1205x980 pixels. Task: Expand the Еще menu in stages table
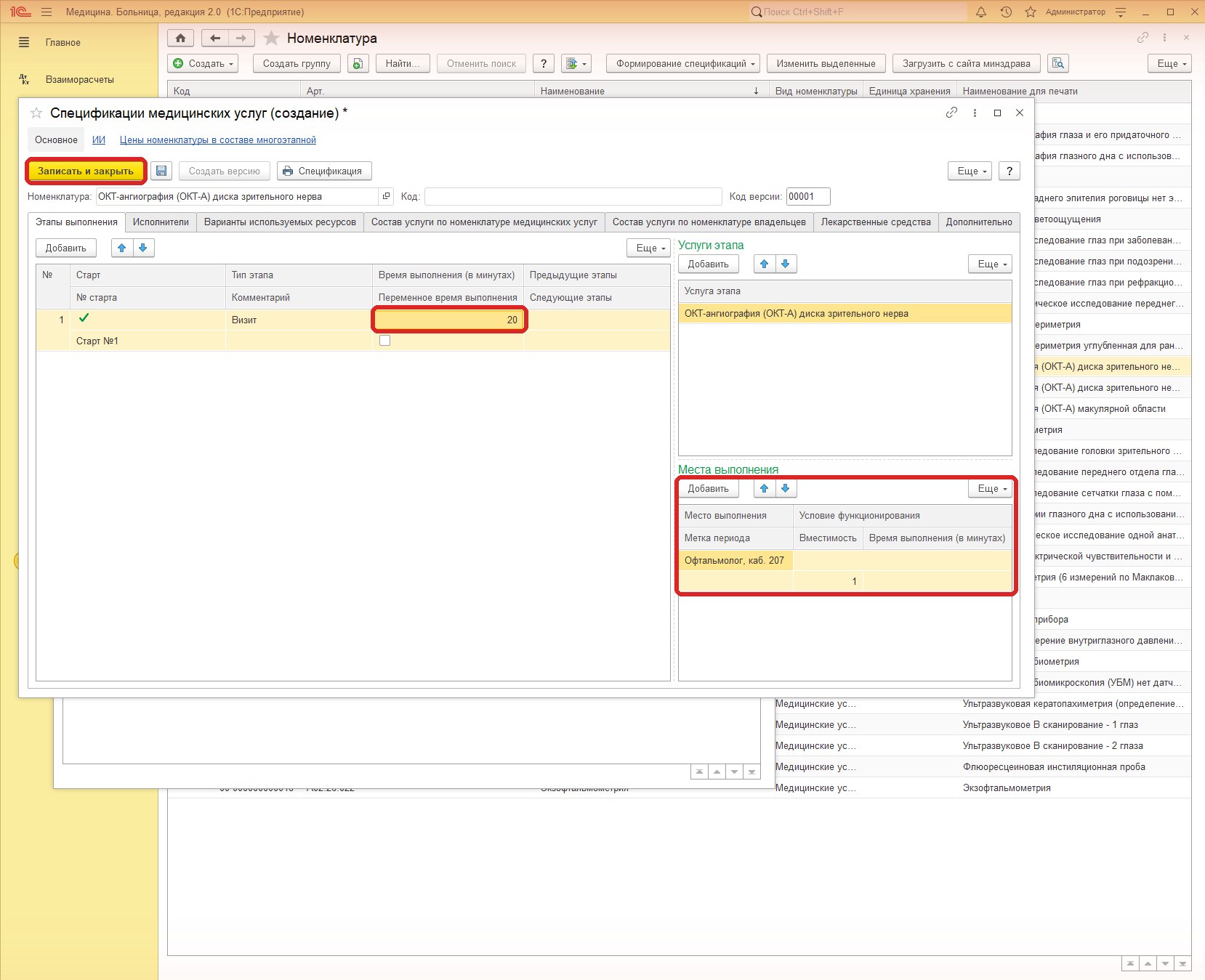(x=650, y=248)
